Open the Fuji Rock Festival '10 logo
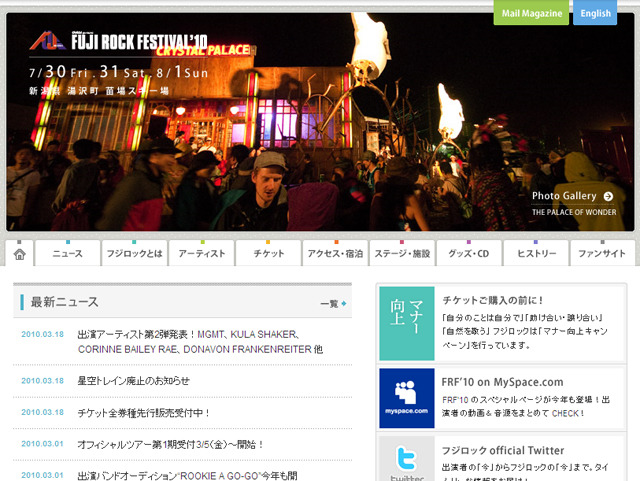Image resolution: width=640 pixels, height=481 pixels. click(x=119, y=41)
